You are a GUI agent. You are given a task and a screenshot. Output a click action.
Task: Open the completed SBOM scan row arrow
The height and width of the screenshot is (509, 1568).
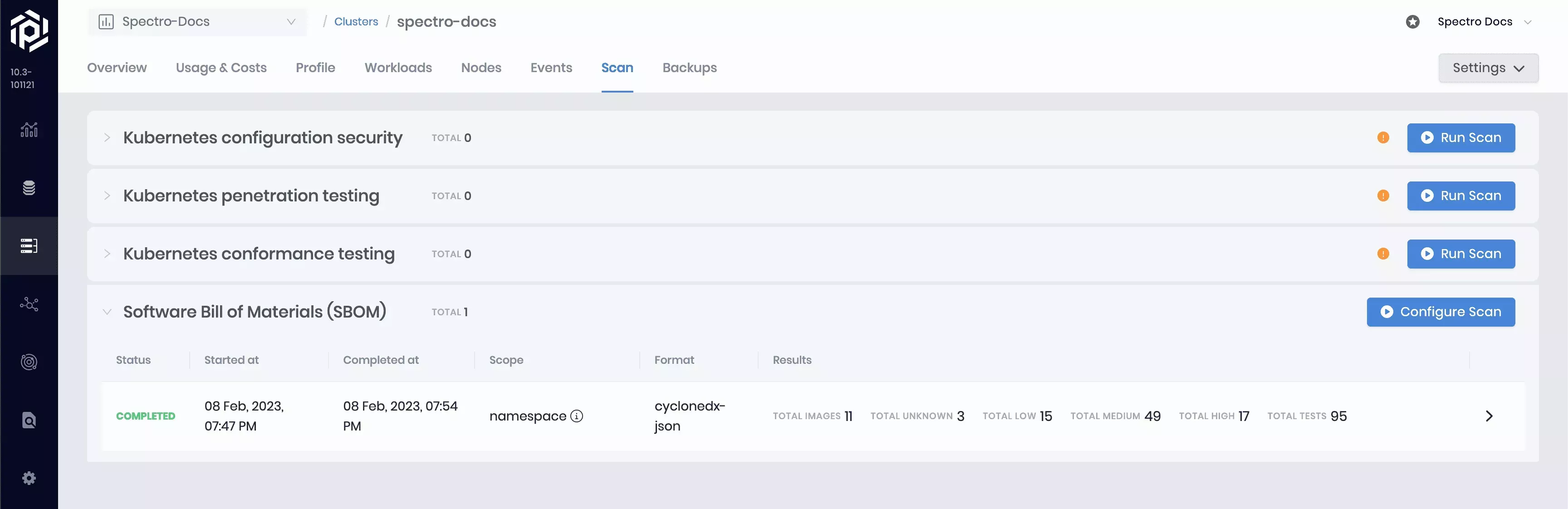pos(1489,416)
